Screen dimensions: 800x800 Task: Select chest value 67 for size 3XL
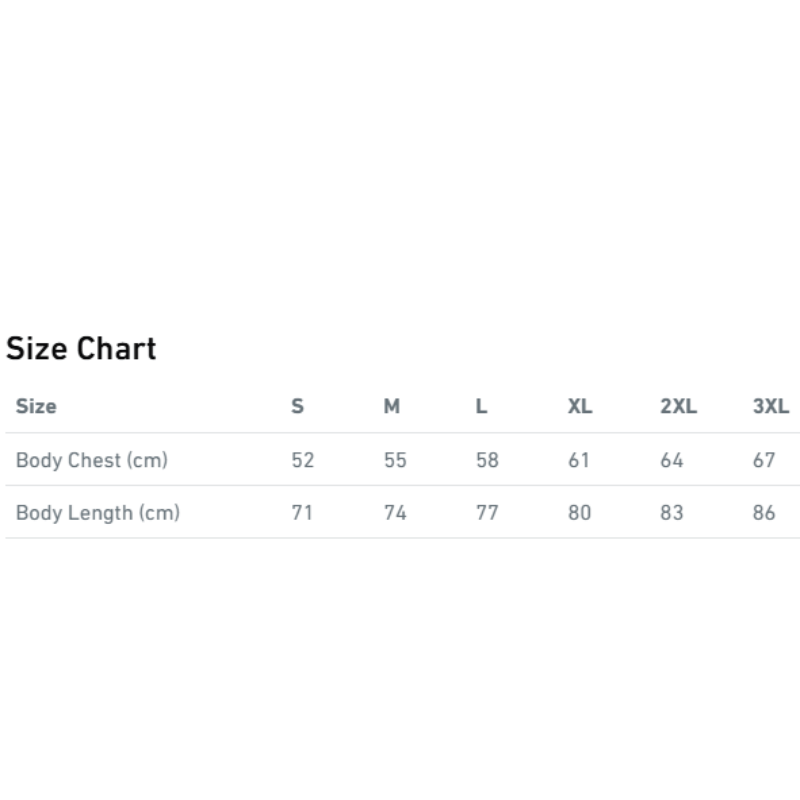pos(764,460)
